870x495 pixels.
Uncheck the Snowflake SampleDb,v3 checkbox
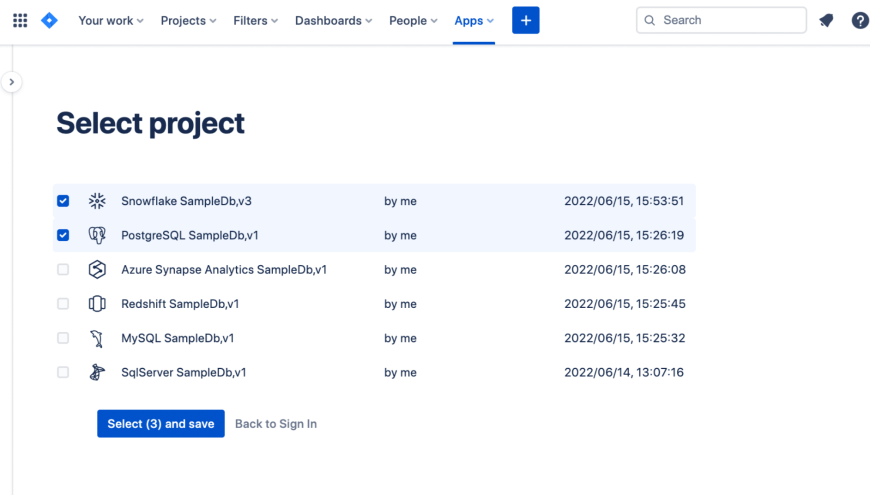[63, 201]
